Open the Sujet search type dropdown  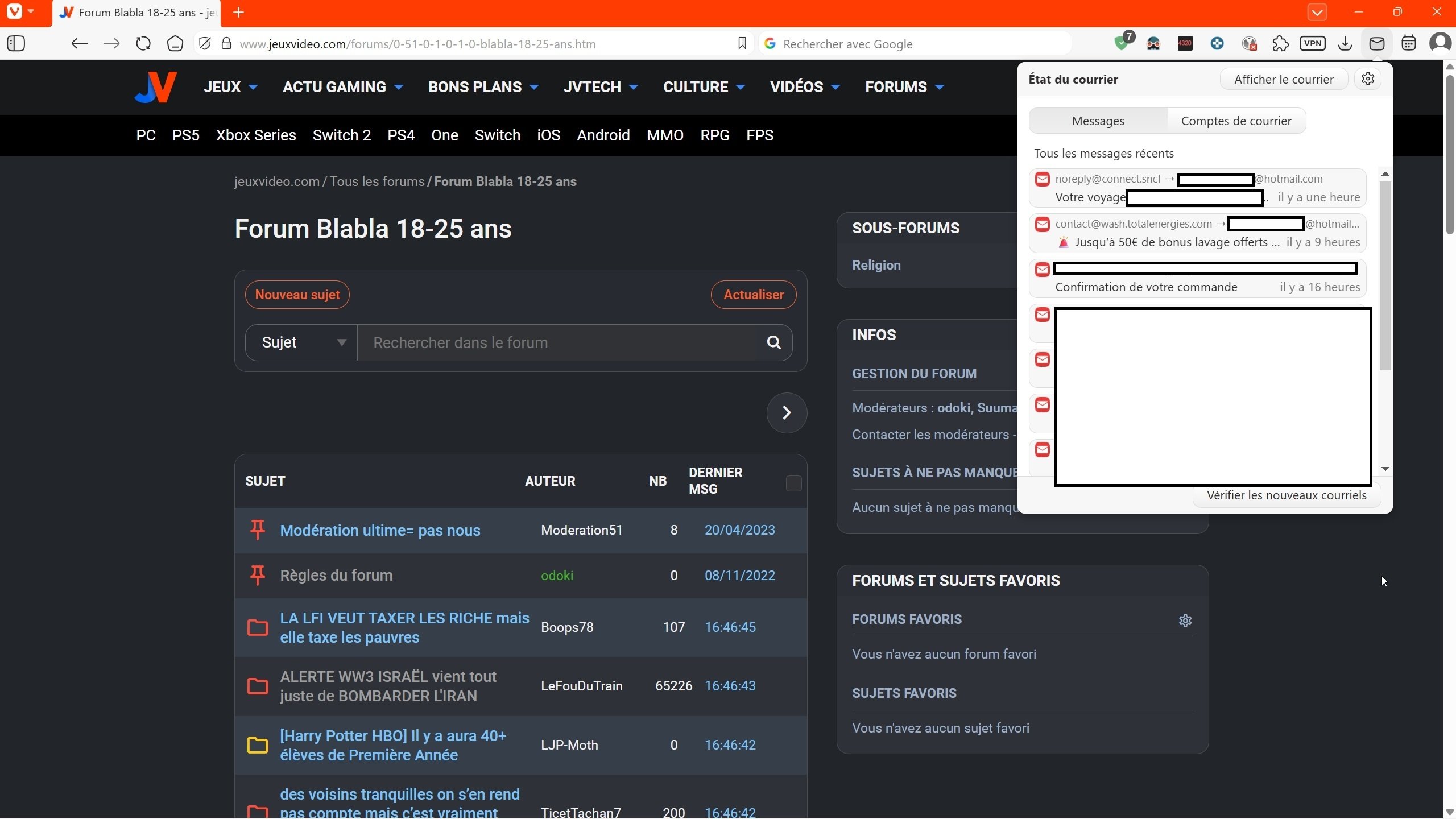click(301, 342)
